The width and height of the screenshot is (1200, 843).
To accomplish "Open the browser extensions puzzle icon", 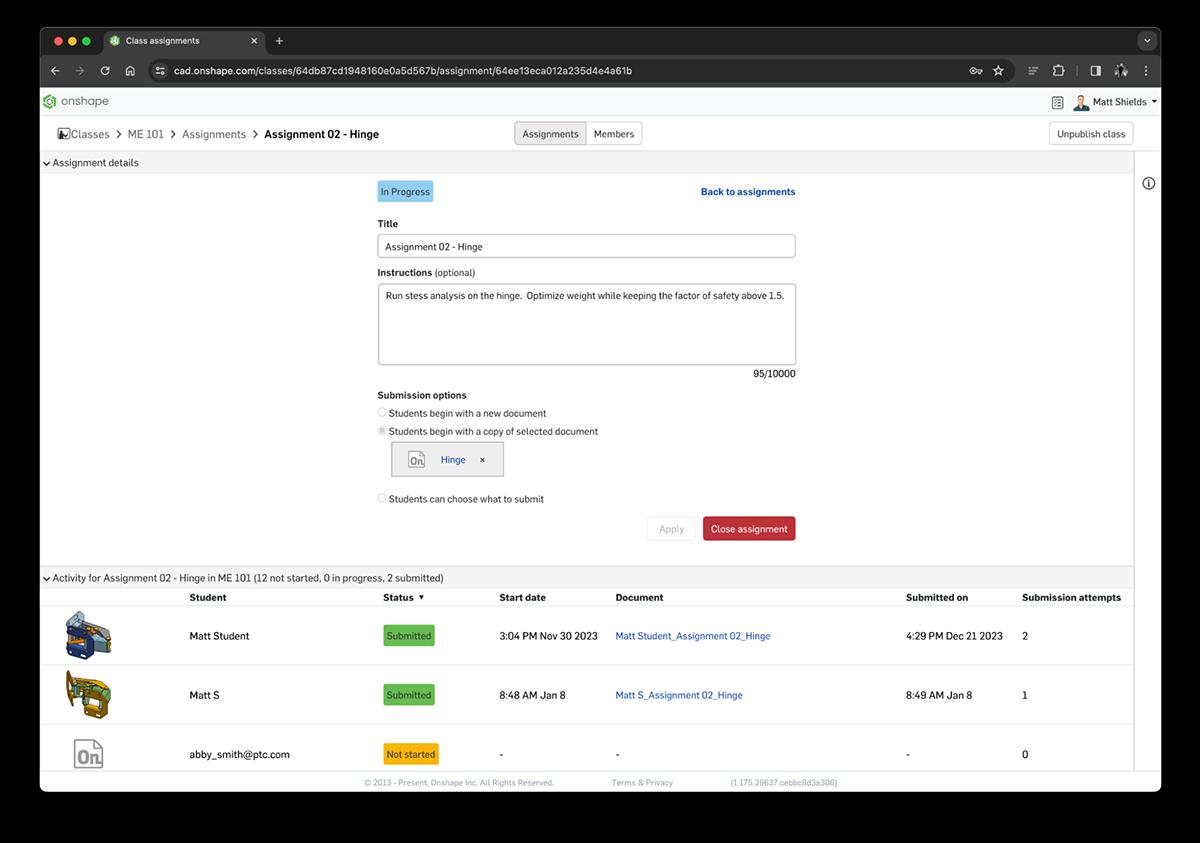I will coord(1059,71).
